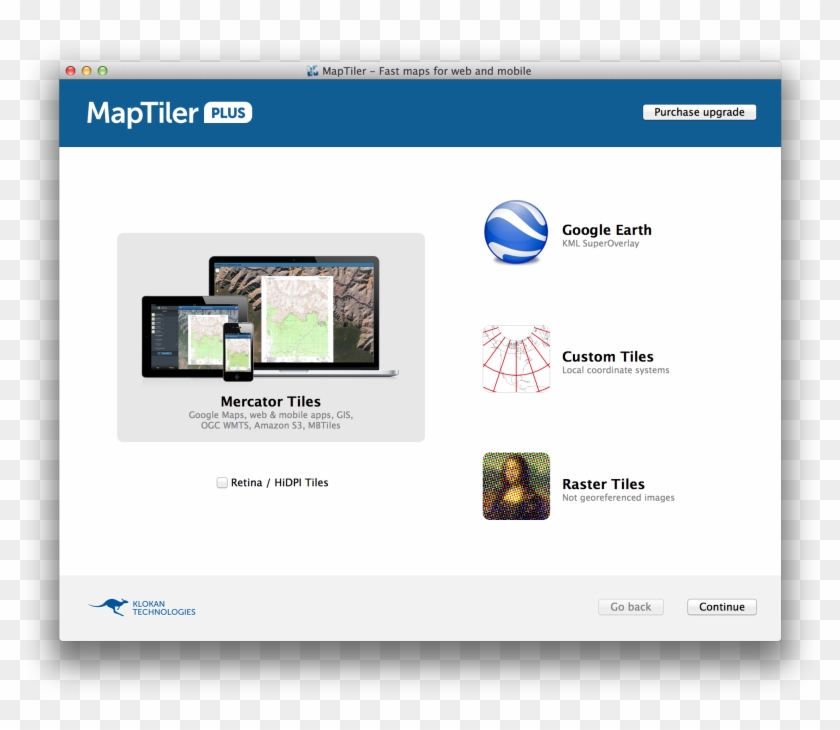Select the Mercator Tiles heading text
Viewport: 840px width, 730px height.
point(270,402)
